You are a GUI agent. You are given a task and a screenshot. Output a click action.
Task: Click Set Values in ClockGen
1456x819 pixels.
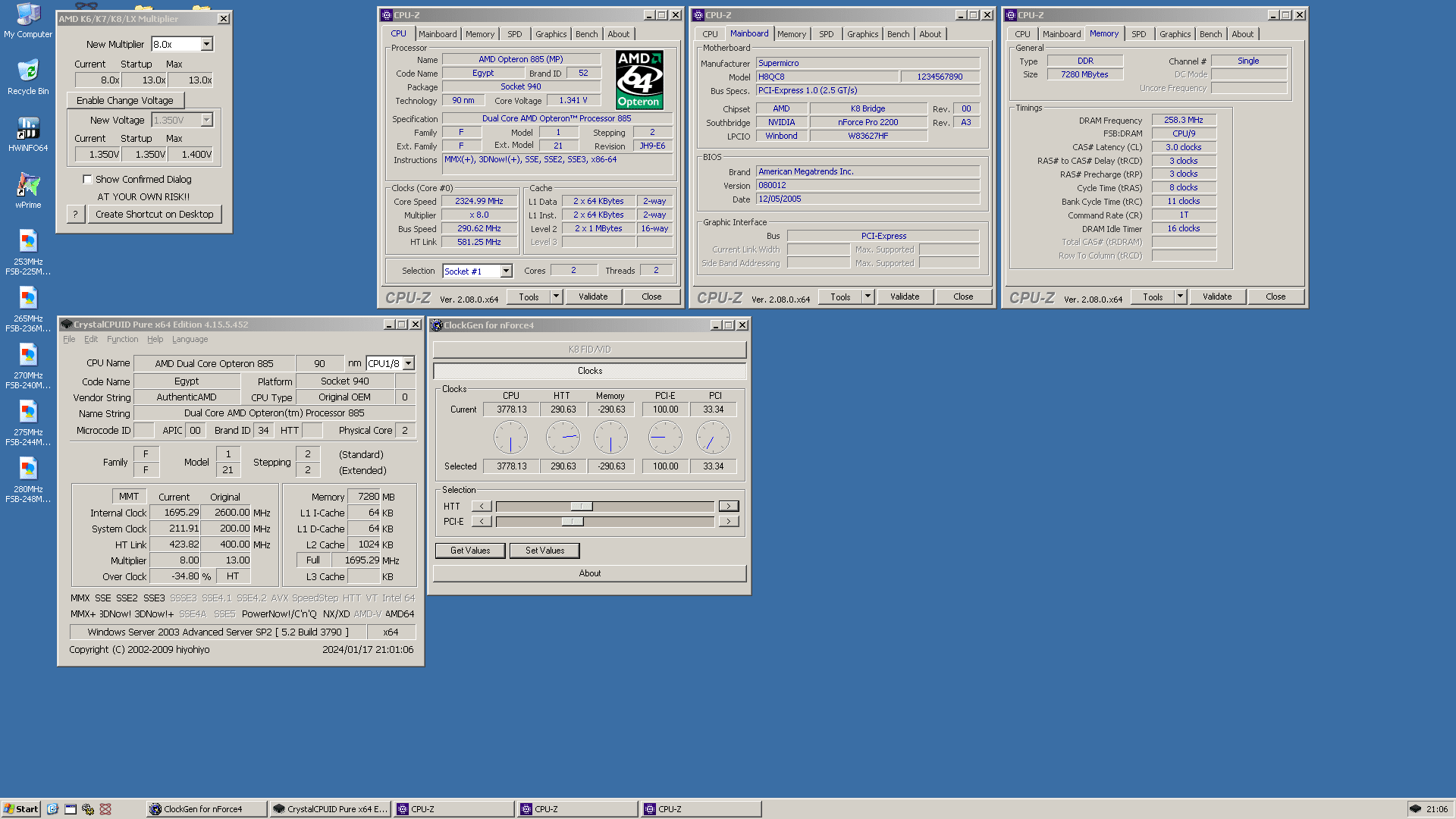point(545,551)
